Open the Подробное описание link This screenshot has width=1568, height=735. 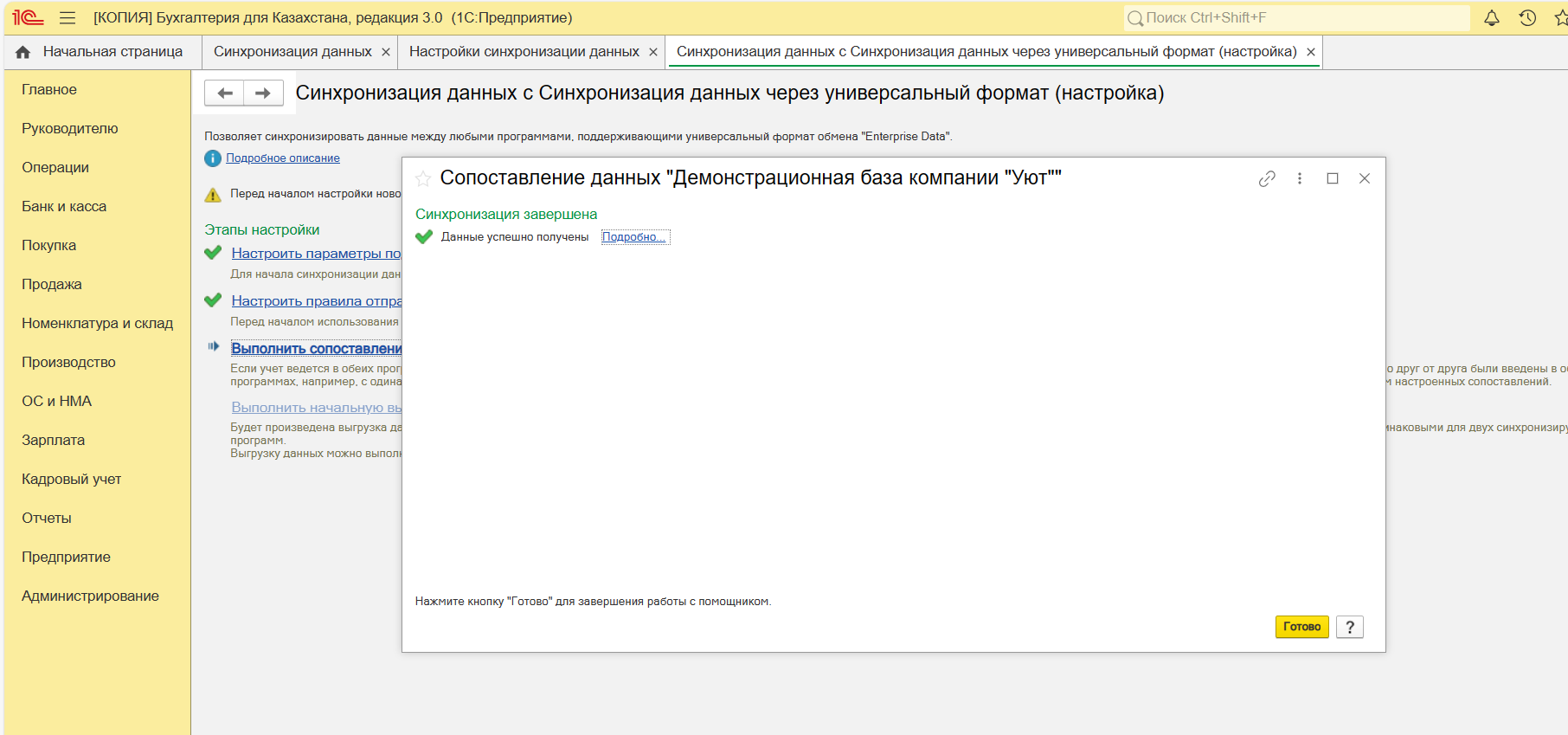tap(283, 158)
